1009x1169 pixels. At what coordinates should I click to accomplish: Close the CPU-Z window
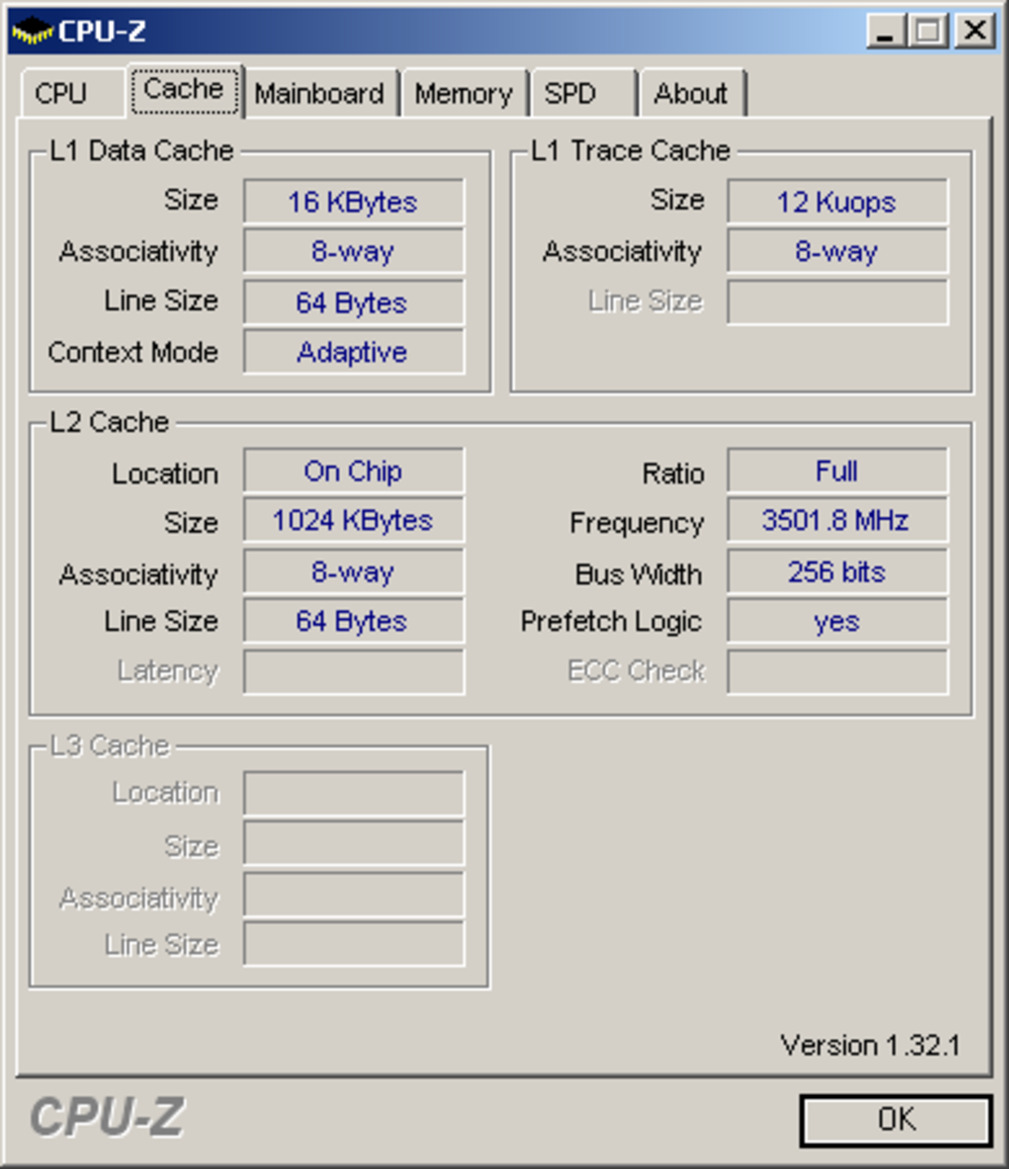click(x=975, y=31)
